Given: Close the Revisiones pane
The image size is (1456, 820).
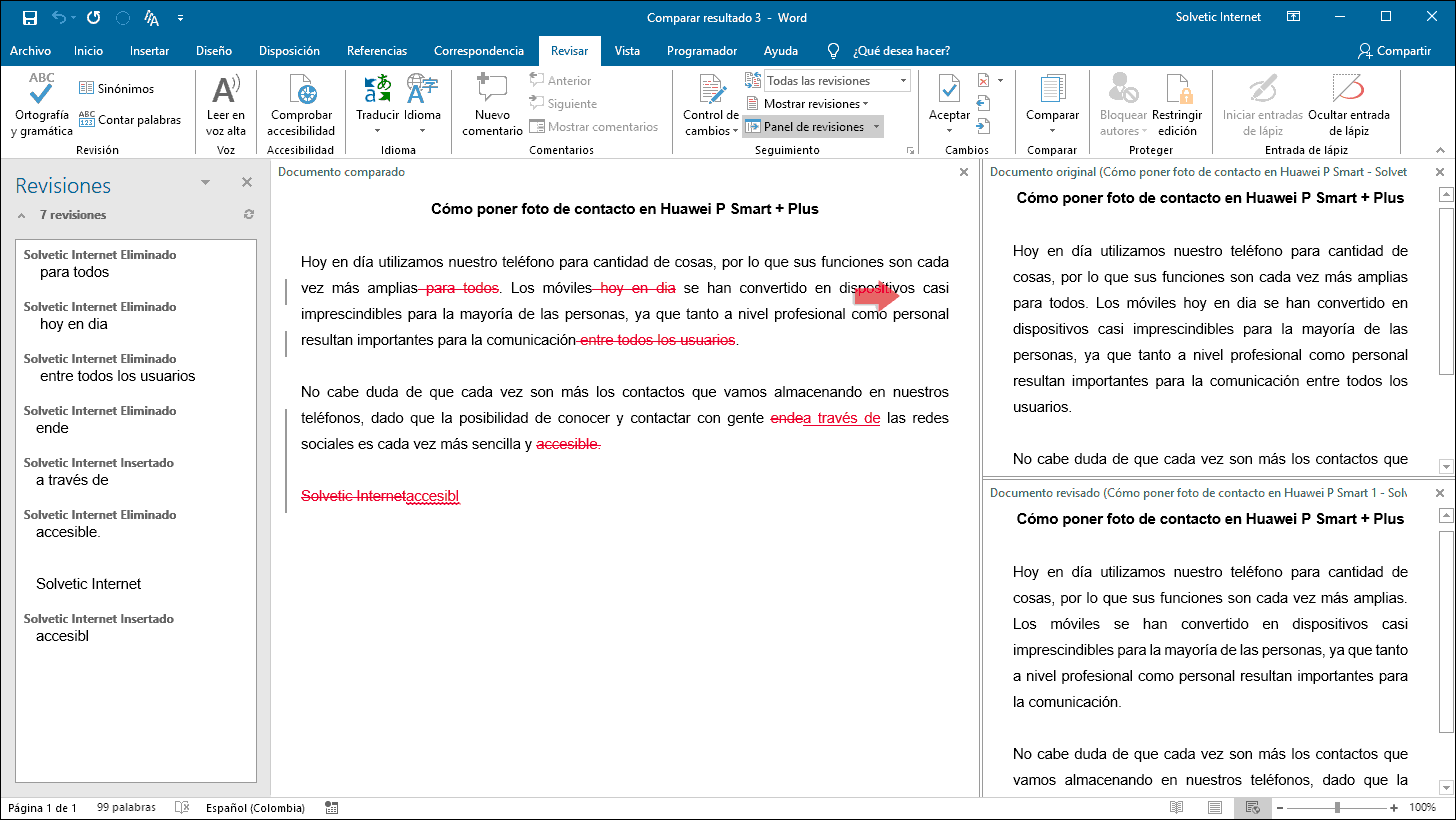Looking at the screenshot, I should tap(247, 182).
